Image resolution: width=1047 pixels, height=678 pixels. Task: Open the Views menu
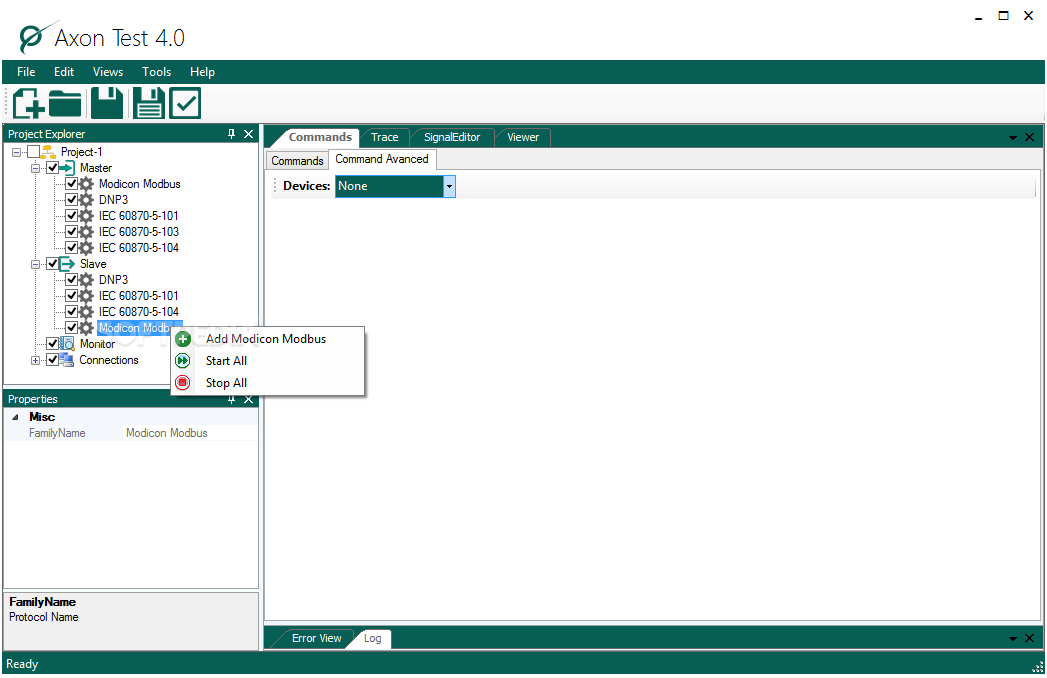coord(108,72)
